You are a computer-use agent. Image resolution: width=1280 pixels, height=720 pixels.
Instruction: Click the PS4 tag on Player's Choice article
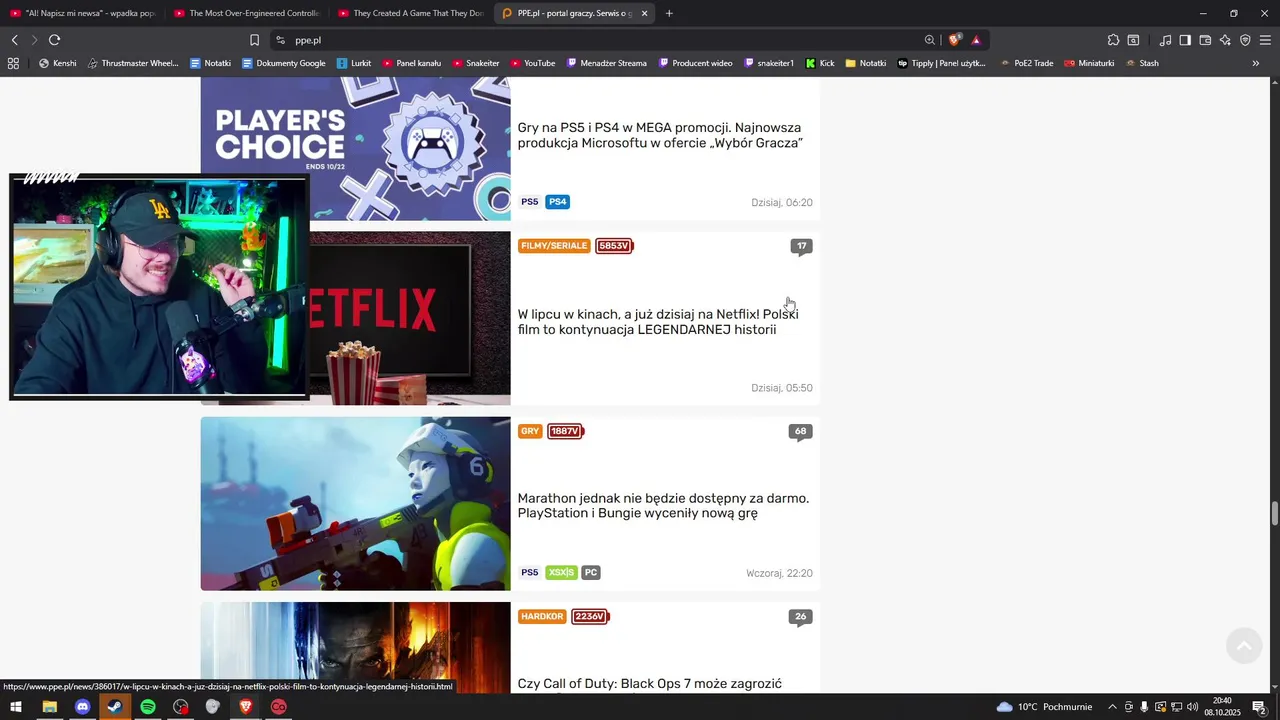(x=558, y=202)
